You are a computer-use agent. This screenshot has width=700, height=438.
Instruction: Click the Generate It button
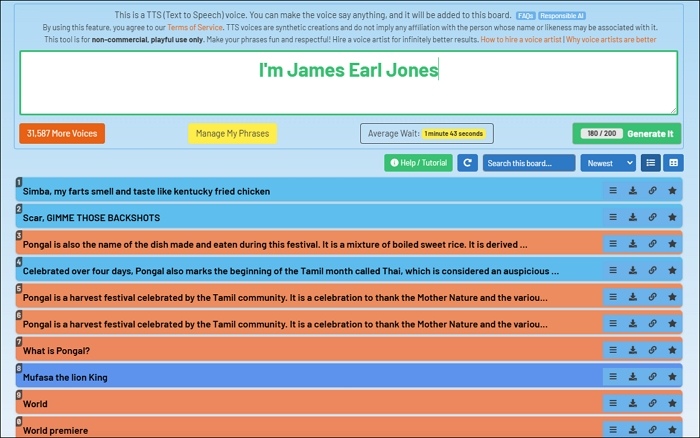(x=627, y=133)
